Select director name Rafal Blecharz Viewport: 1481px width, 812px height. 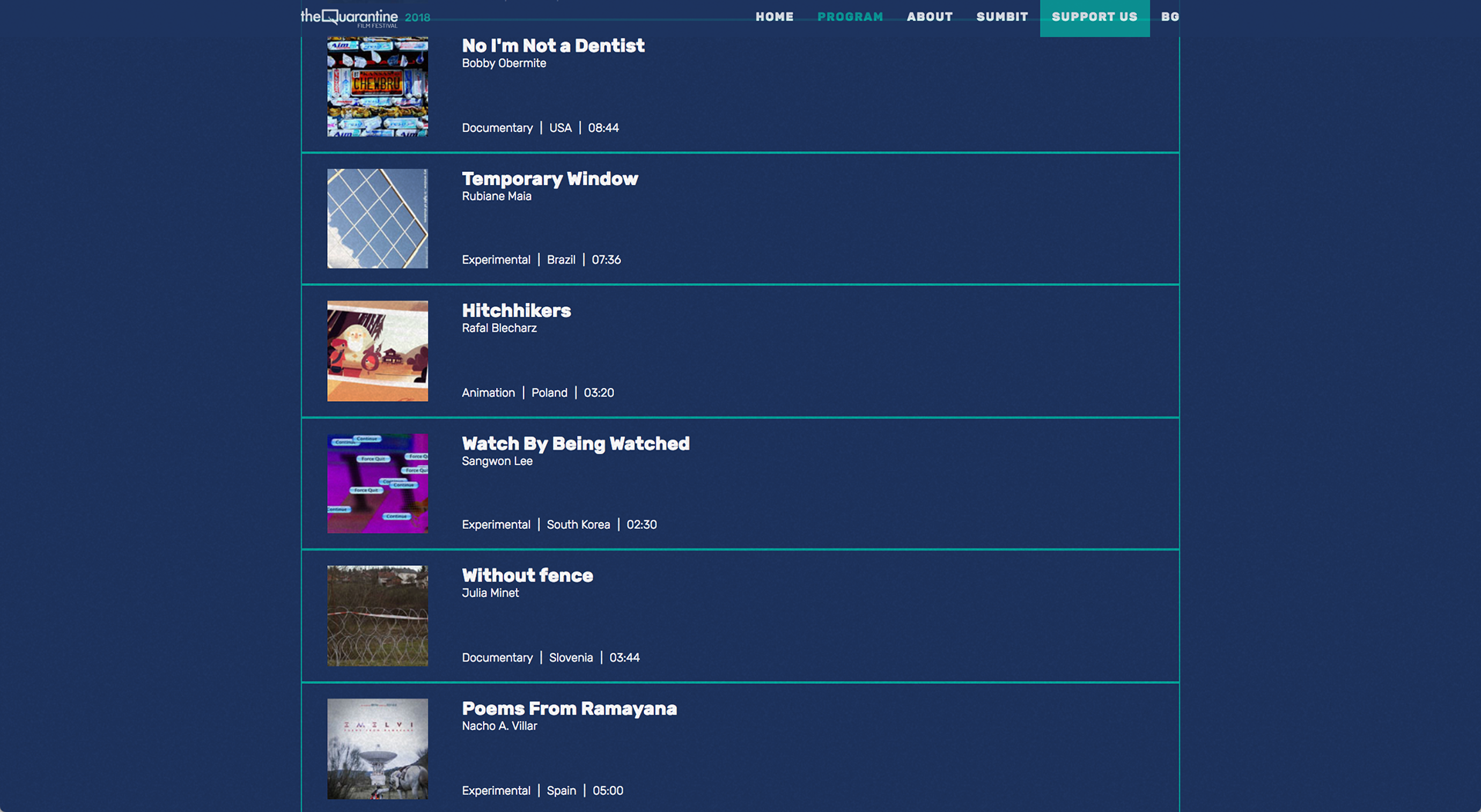pos(499,328)
